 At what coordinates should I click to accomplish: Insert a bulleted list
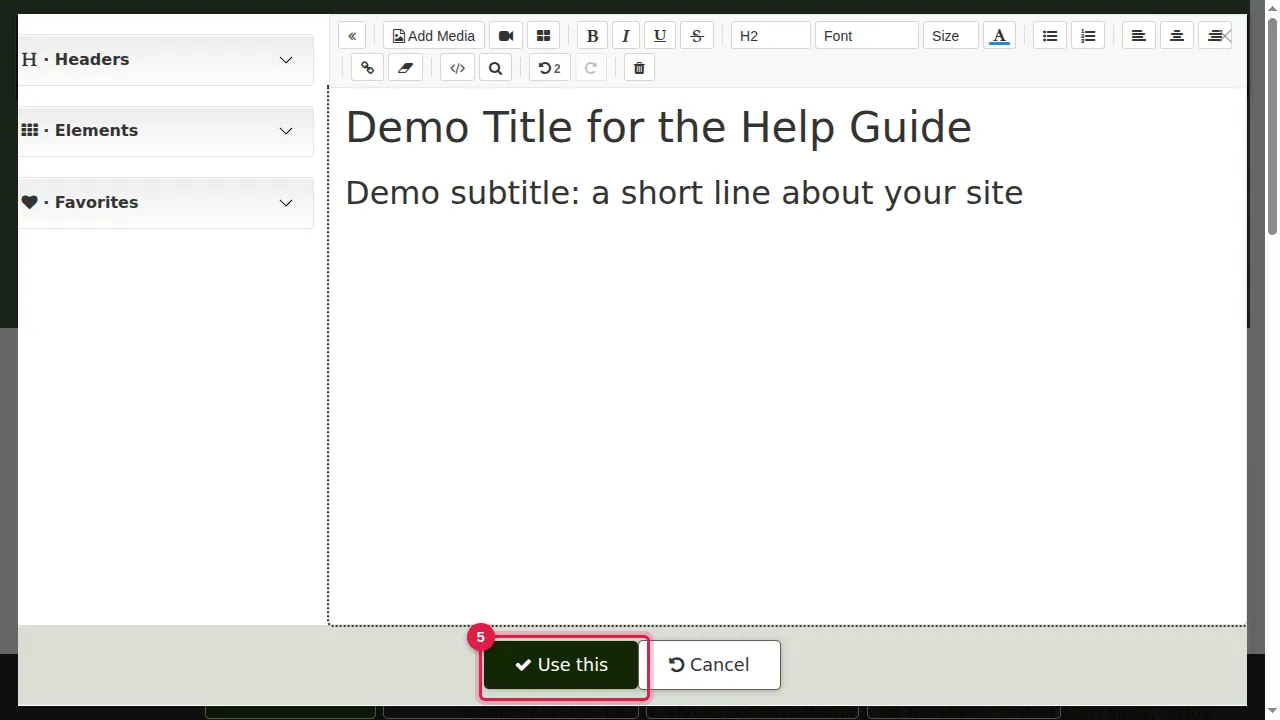coord(1050,36)
